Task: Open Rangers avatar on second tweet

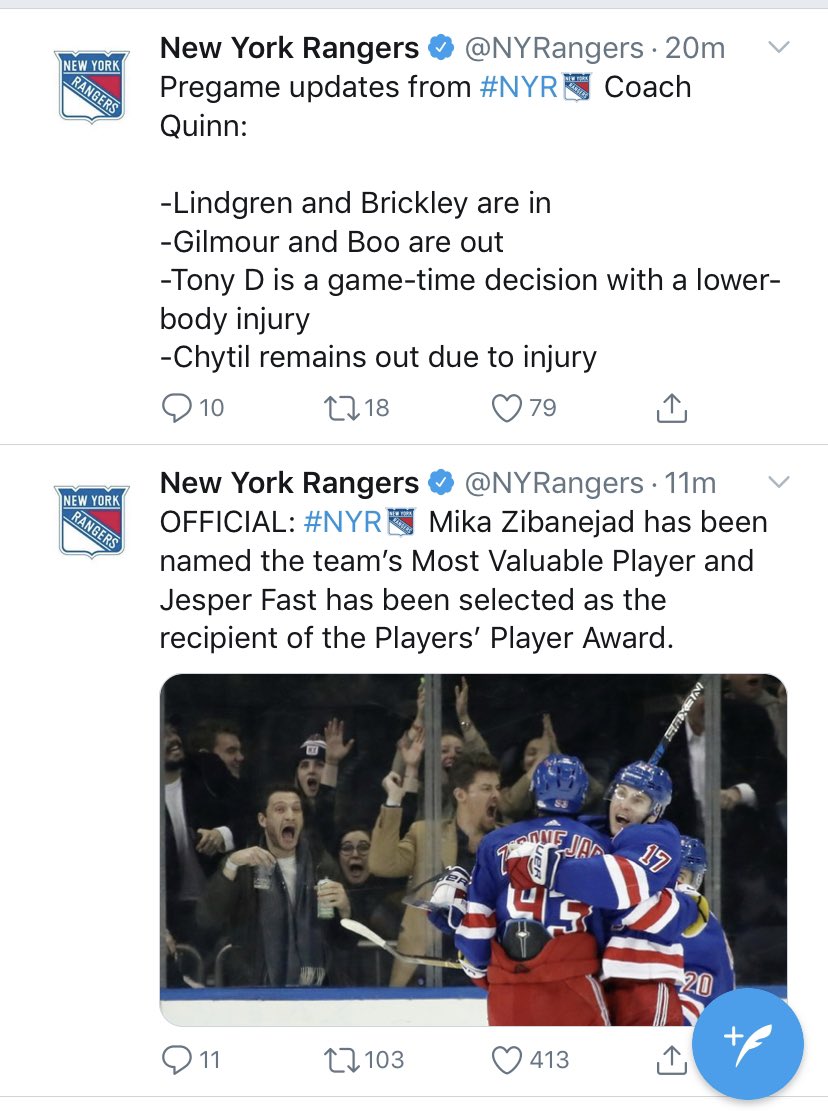Action: pos(91,521)
